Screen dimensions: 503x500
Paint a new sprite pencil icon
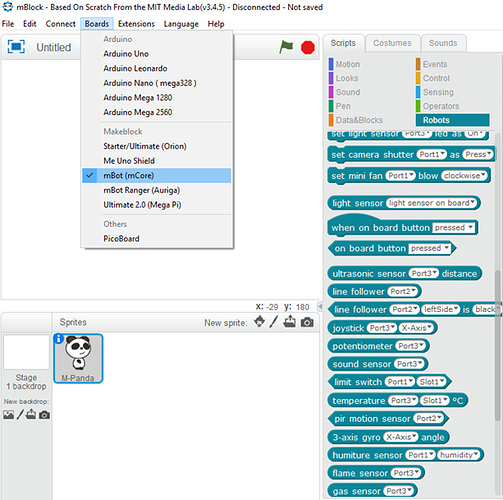[x=274, y=322]
